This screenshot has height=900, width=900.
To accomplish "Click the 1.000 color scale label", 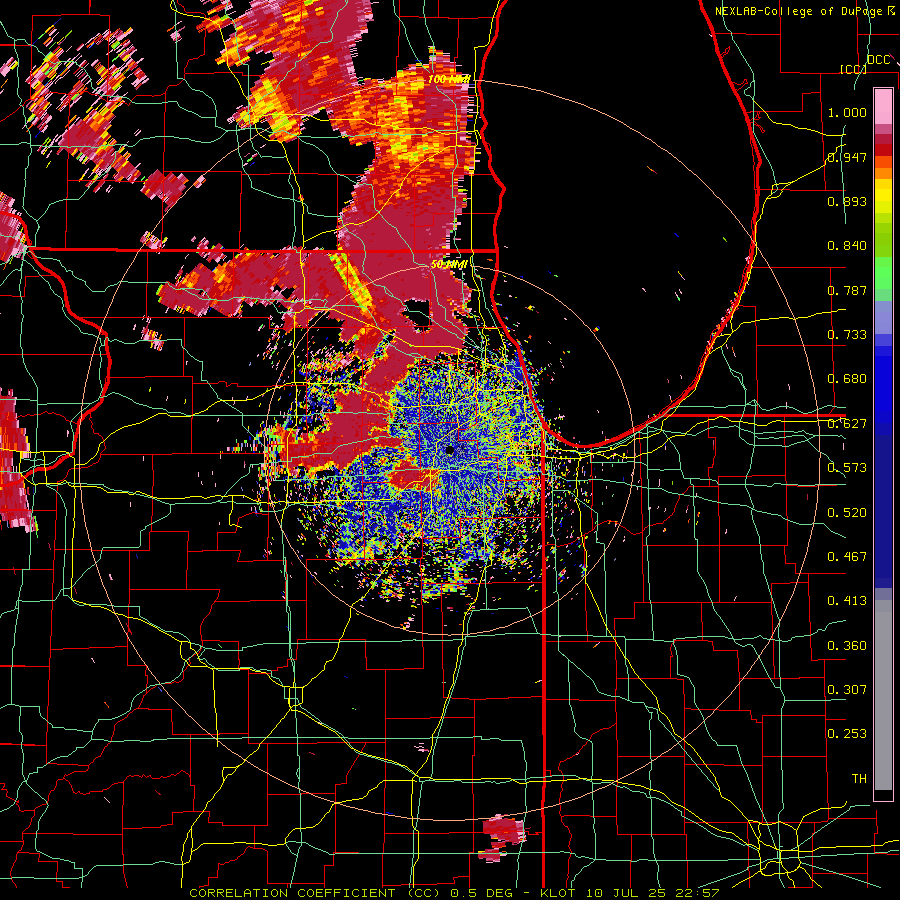I will pos(847,112).
